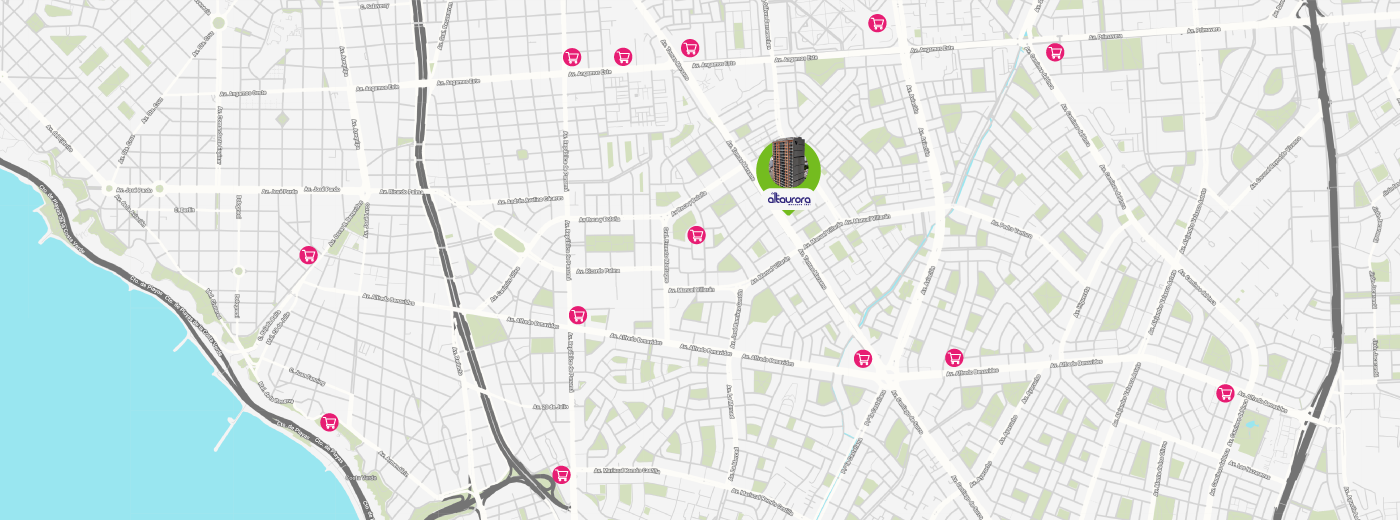The height and width of the screenshot is (520, 1400).
Task: Select the leftmost cart marker on Av. Angamos Este
Action: click(x=572, y=57)
